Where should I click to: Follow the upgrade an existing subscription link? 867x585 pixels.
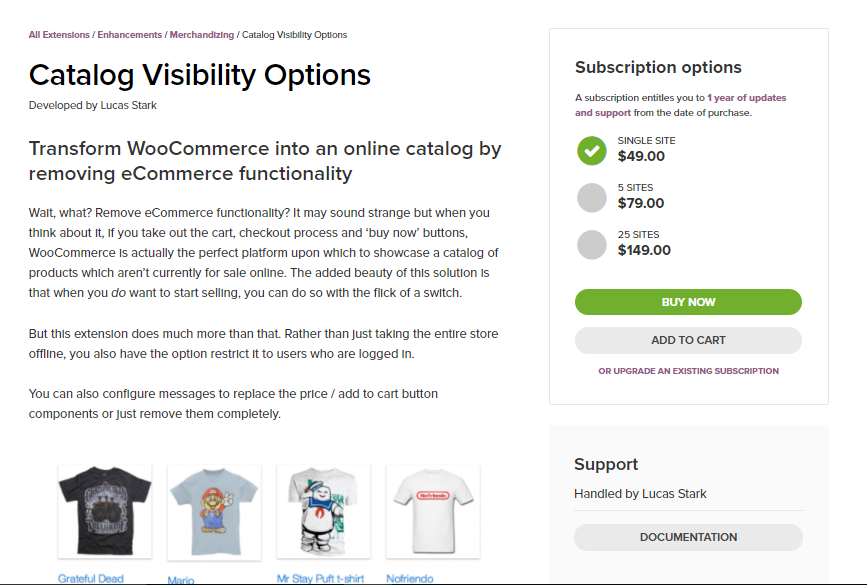tap(688, 371)
